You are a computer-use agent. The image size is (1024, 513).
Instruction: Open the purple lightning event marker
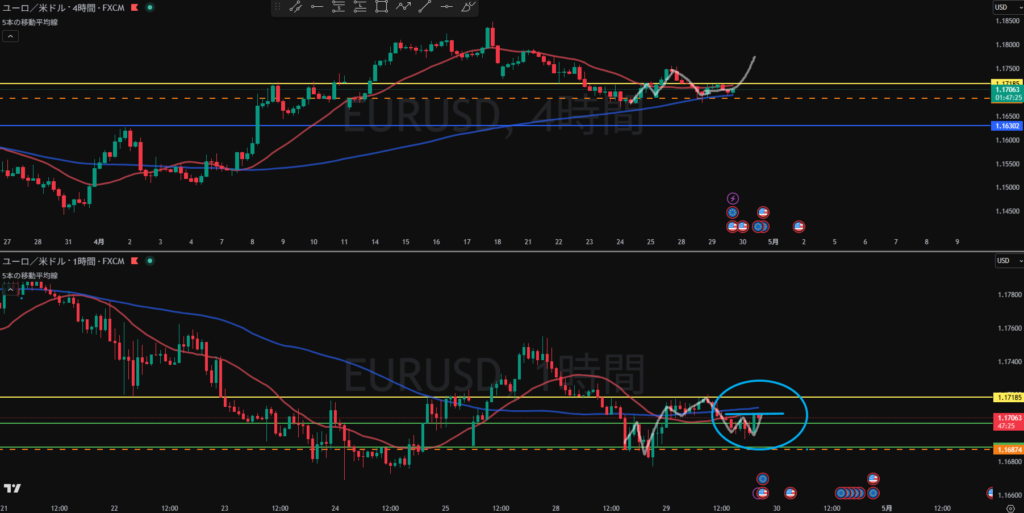pyautogui.click(x=733, y=198)
